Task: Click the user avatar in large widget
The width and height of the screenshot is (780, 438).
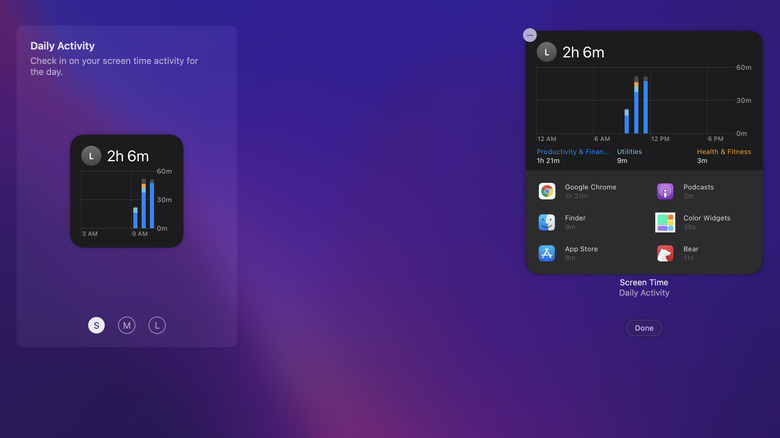Action: (x=547, y=53)
